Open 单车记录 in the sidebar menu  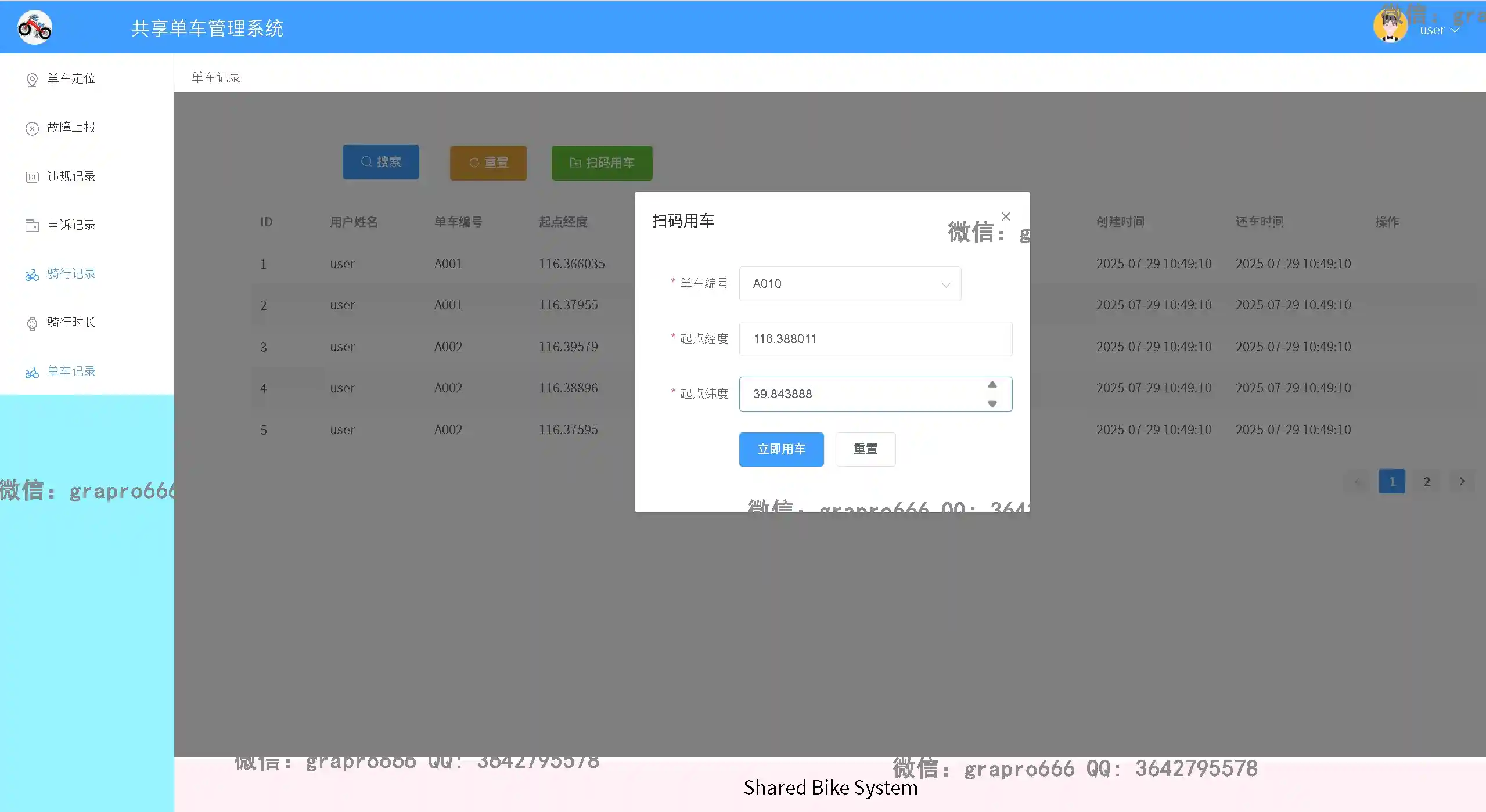pos(71,371)
